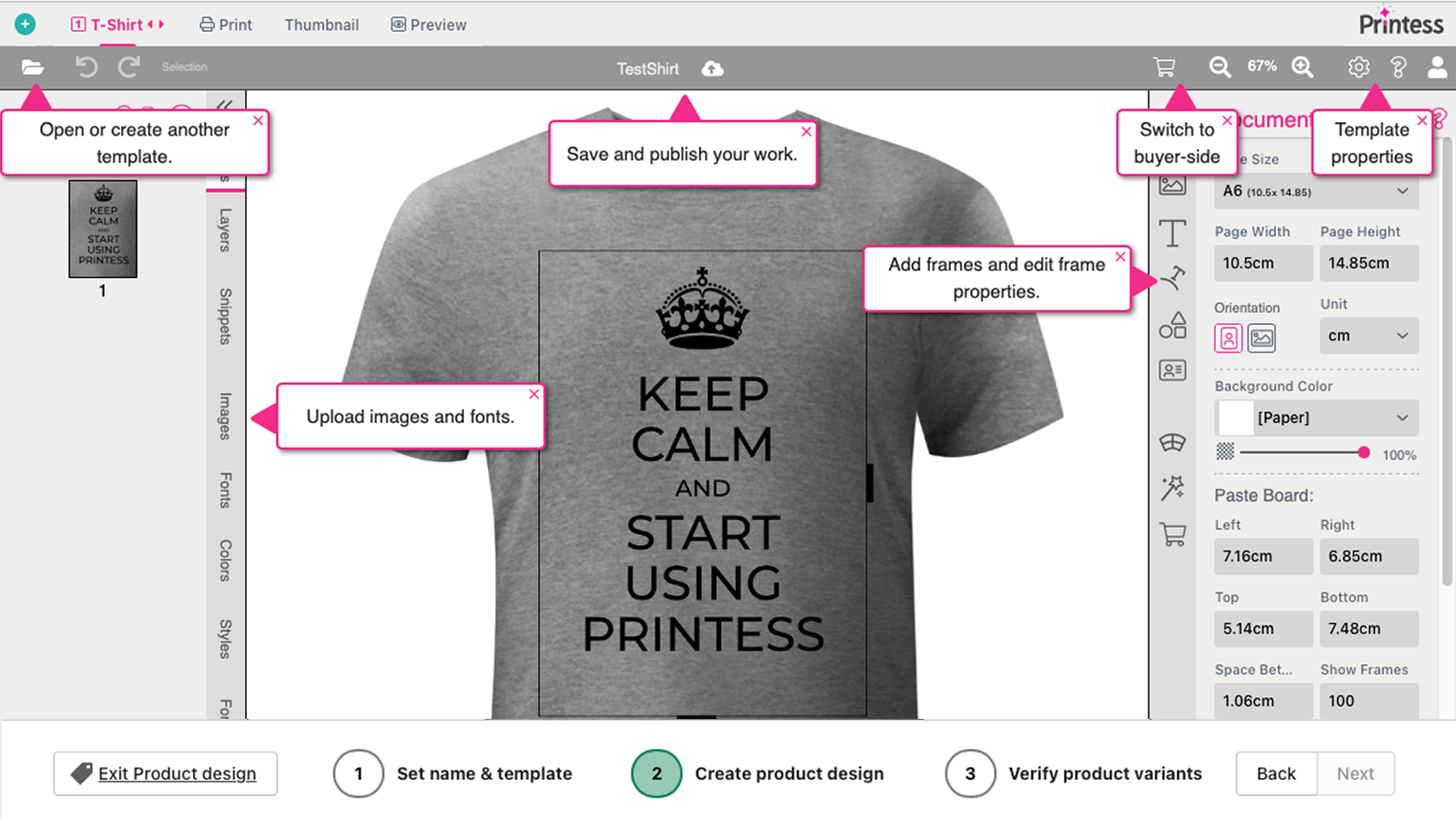Image resolution: width=1456 pixels, height=819 pixels.
Task: Select the text-on-path tool
Action: tap(1173, 278)
